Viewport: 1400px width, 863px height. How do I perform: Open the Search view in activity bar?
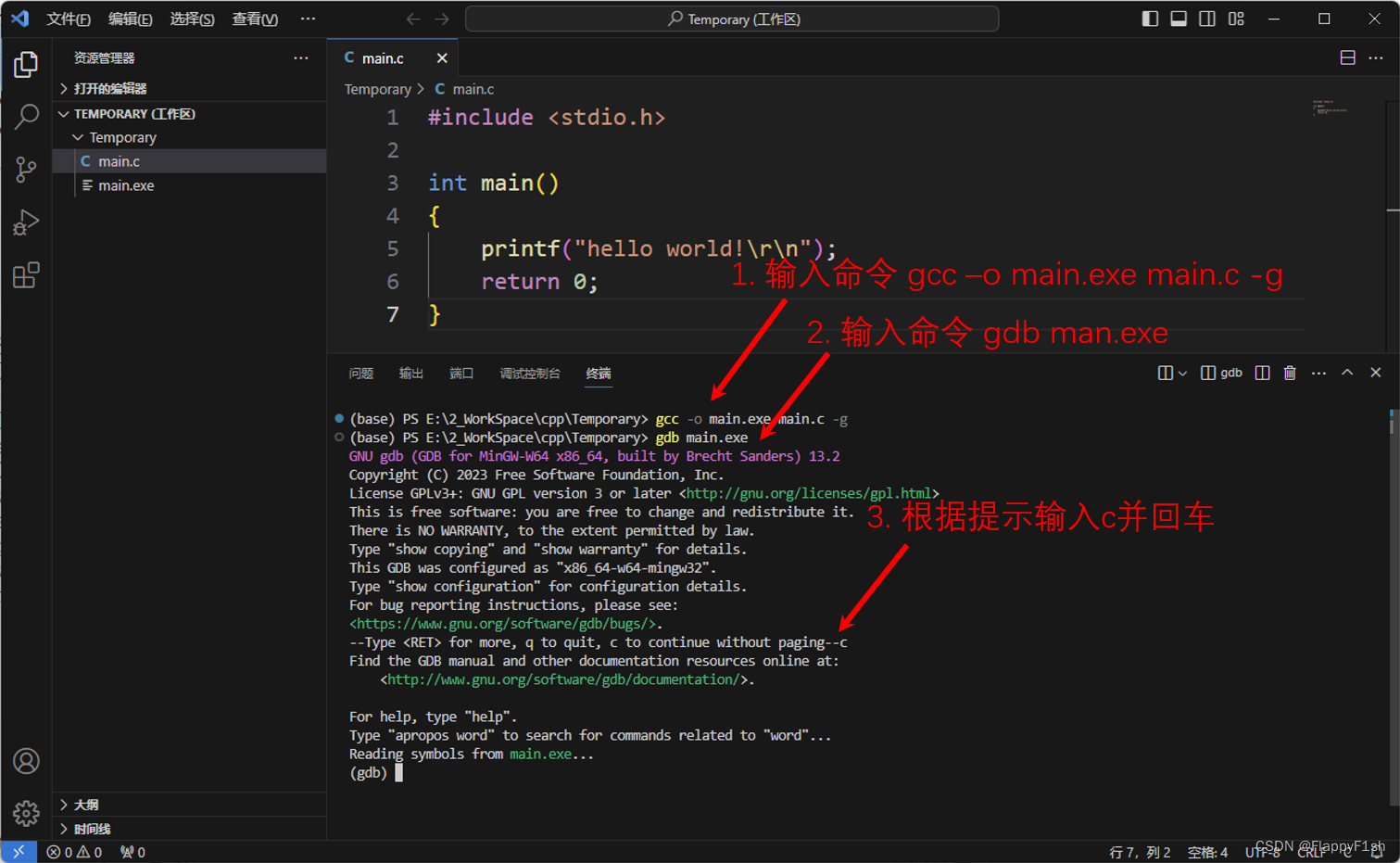coord(26,117)
